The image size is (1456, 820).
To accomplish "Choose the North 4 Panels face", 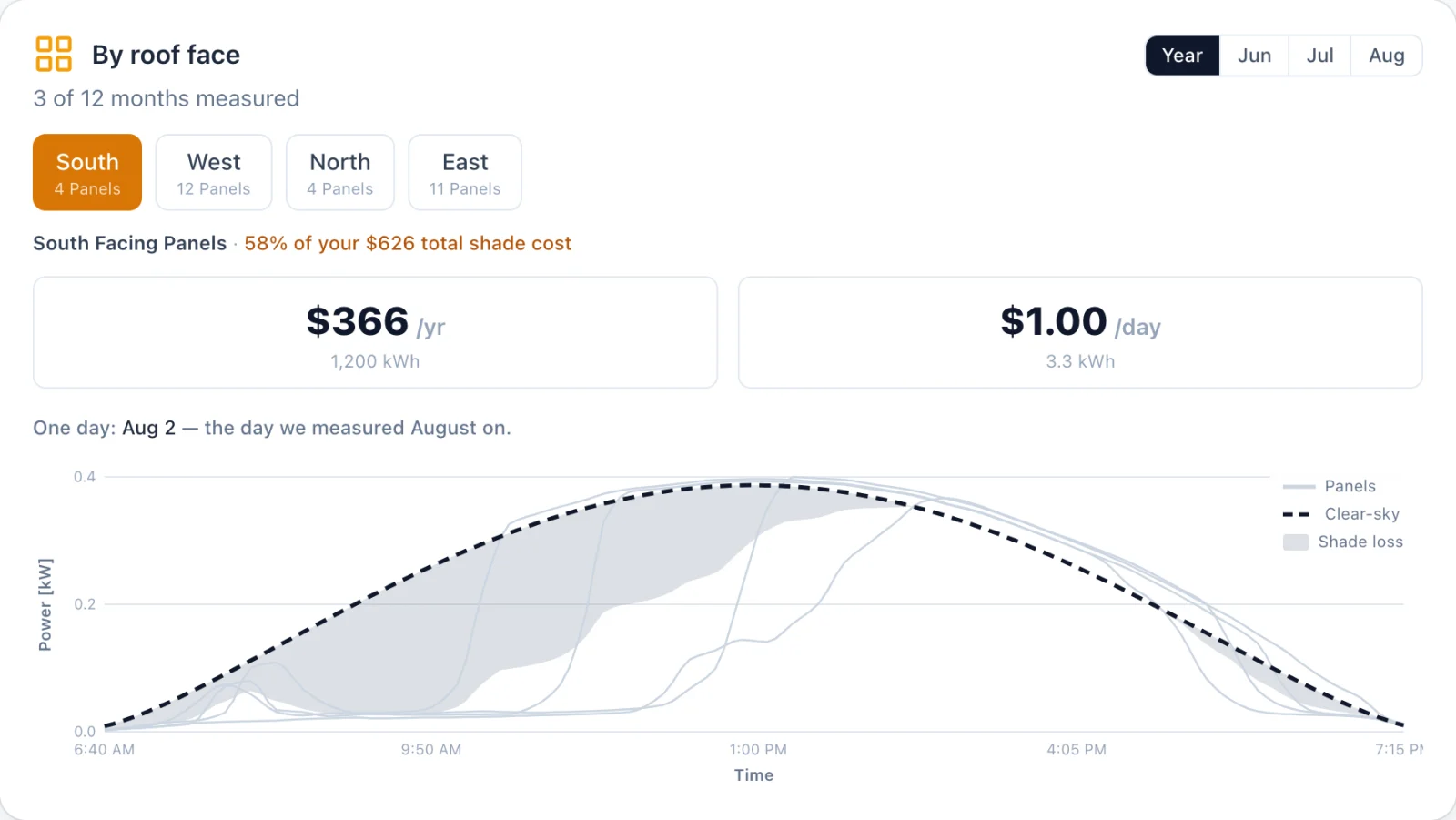I will tap(340, 172).
